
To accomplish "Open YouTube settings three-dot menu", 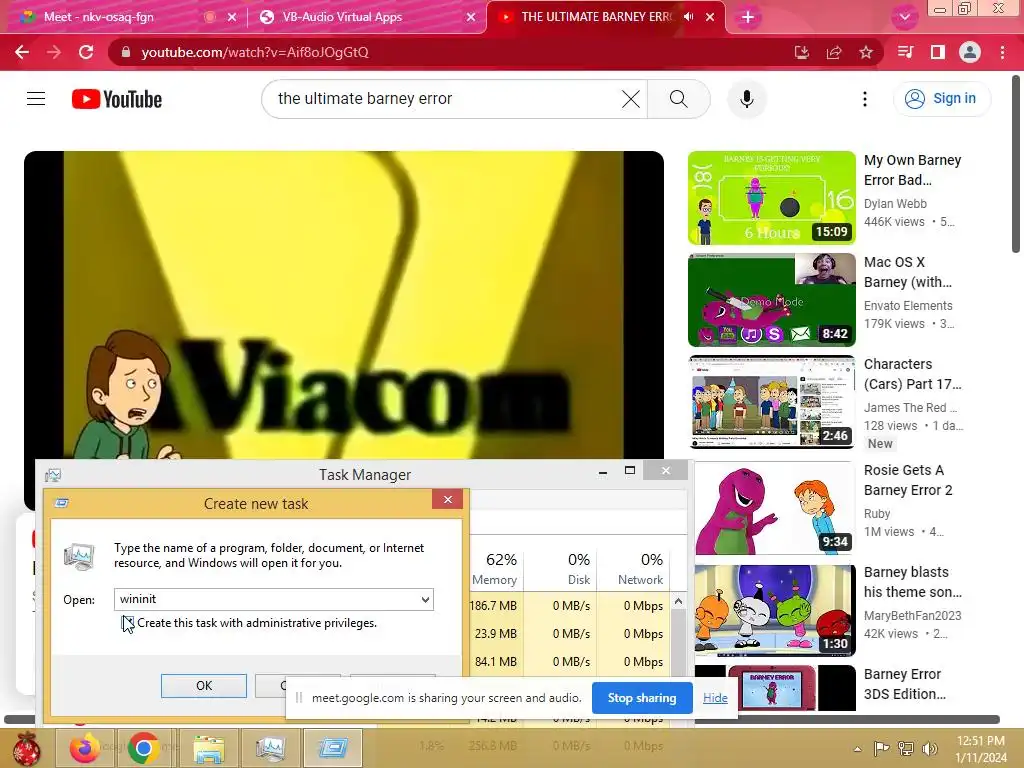I will (865, 99).
